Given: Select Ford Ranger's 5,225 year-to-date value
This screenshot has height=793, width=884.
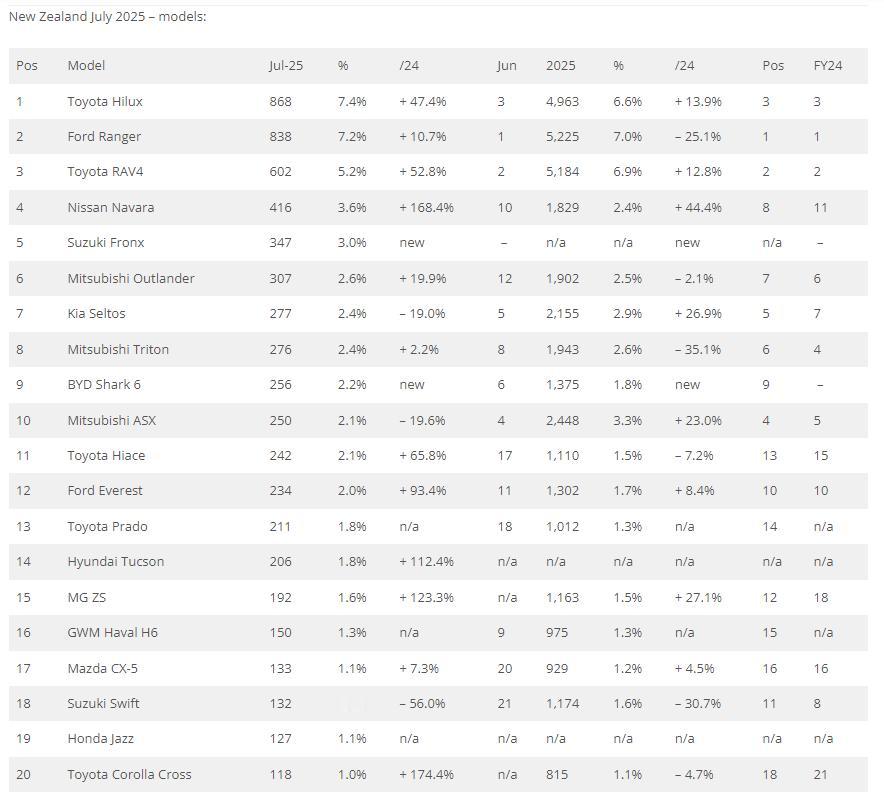Looking at the screenshot, I should click(562, 136).
